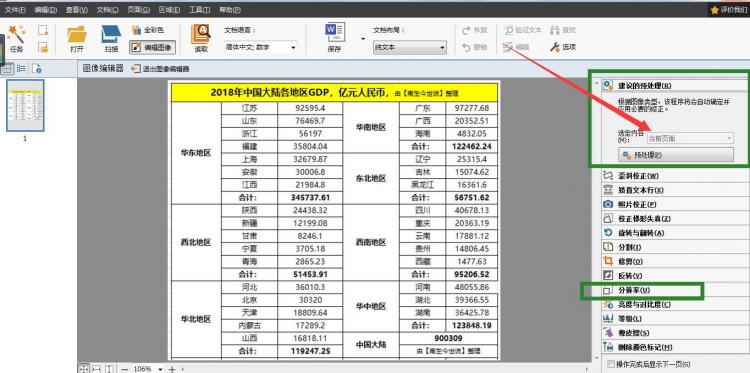Switch to thumbnails view of pages
The height and width of the screenshot is (373, 750).
[x=7, y=69]
